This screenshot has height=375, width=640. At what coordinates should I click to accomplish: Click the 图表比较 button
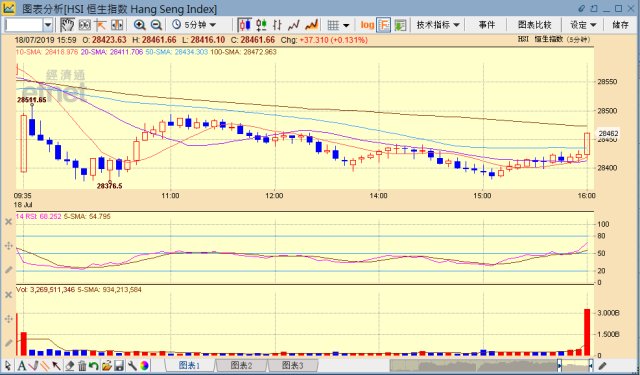click(534, 25)
